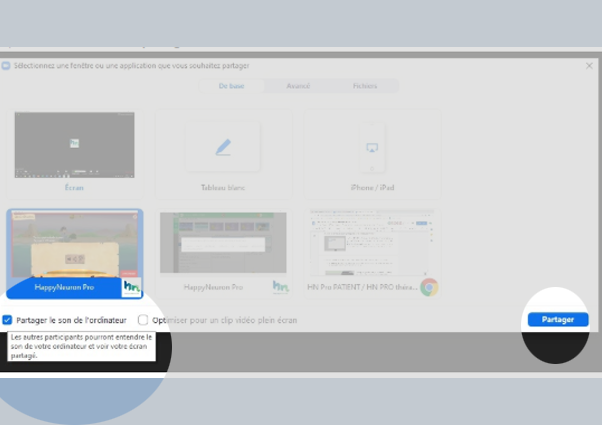Select the highlighted HappyNeuron Pro window

tap(74, 254)
